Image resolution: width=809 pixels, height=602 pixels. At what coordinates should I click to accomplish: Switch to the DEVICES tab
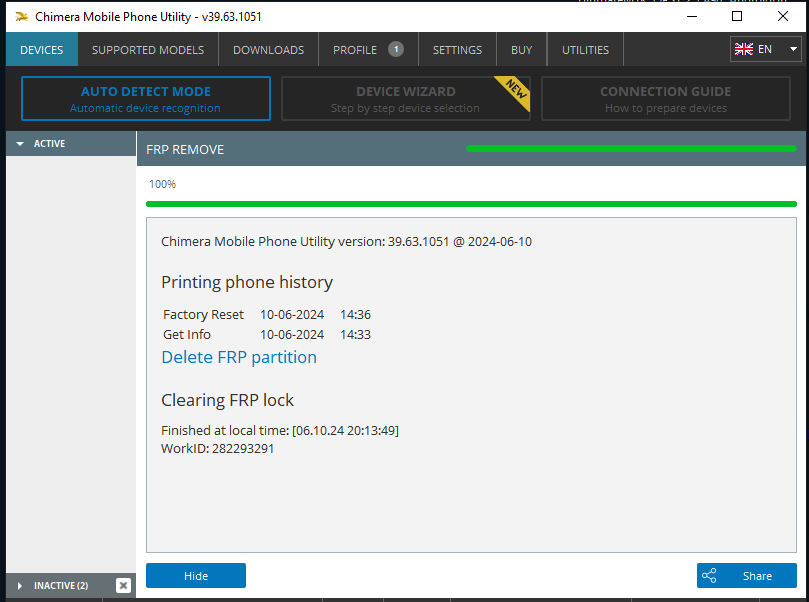click(42, 50)
